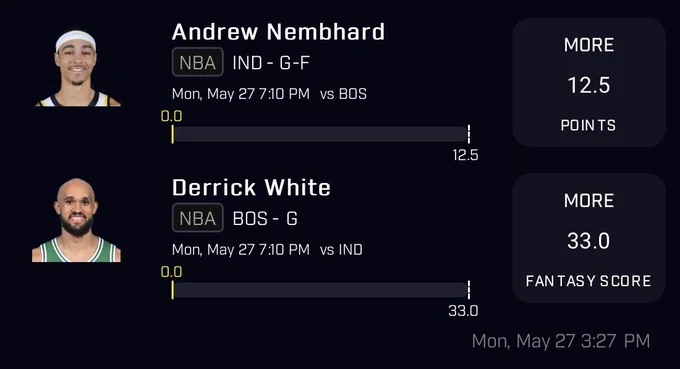The width and height of the screenshot is (680, 369).
Task: Select the NBA badge next to BOS - G
Action: pos(198,218)
